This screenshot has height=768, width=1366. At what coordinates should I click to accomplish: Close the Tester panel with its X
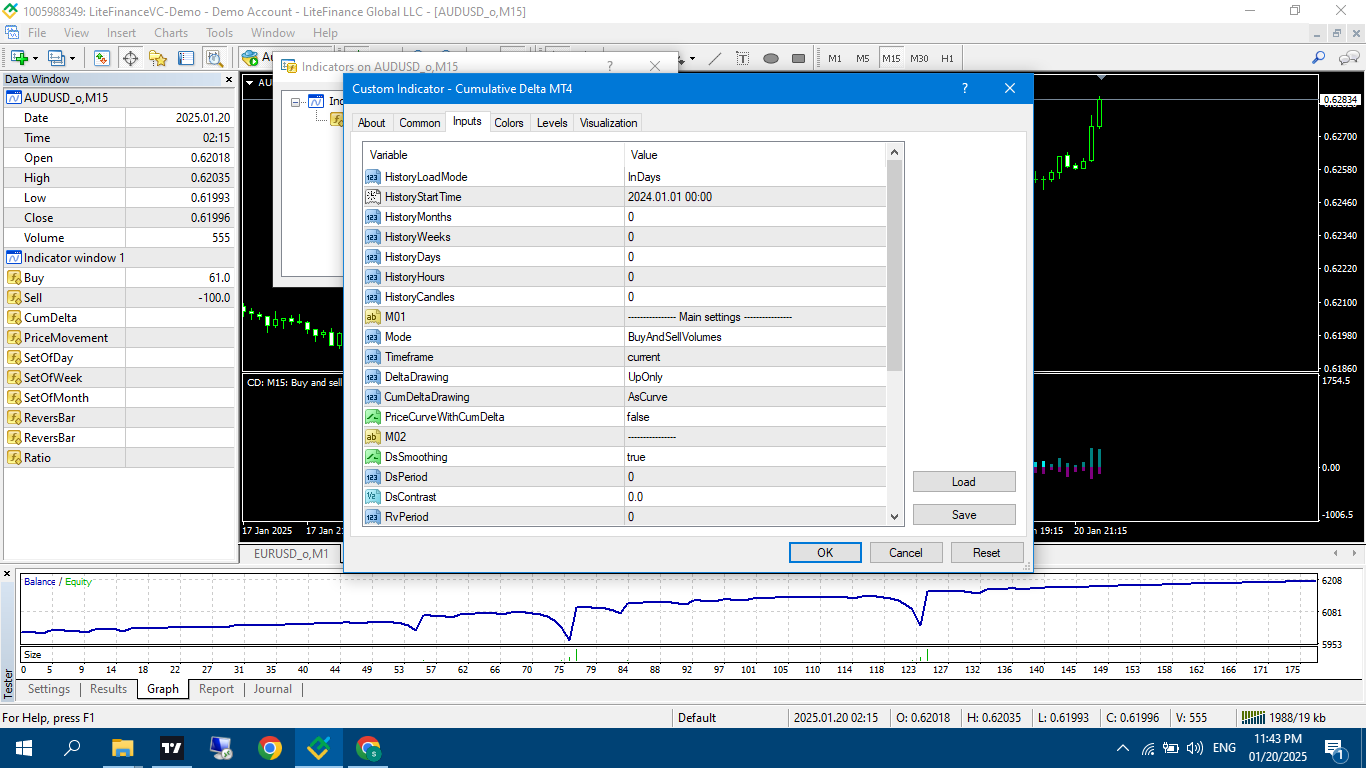point(8,575)
